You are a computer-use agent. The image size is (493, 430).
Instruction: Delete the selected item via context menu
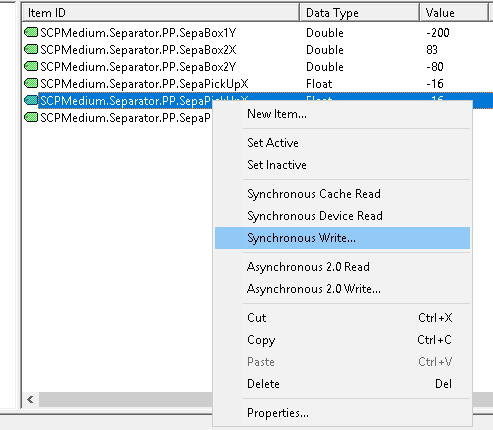point(342,384)
